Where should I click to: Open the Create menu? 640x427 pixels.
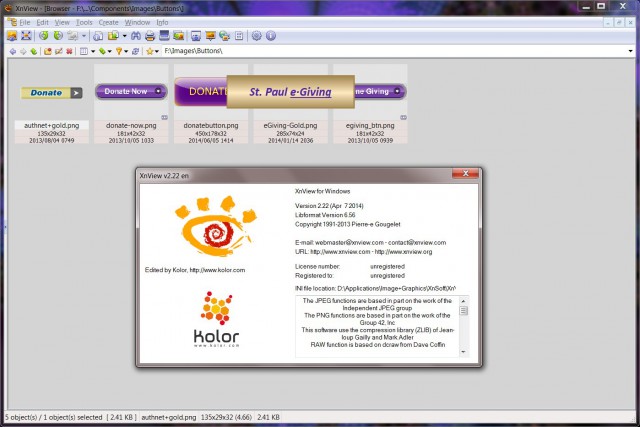pyautogui.click(x=108, y=22)
